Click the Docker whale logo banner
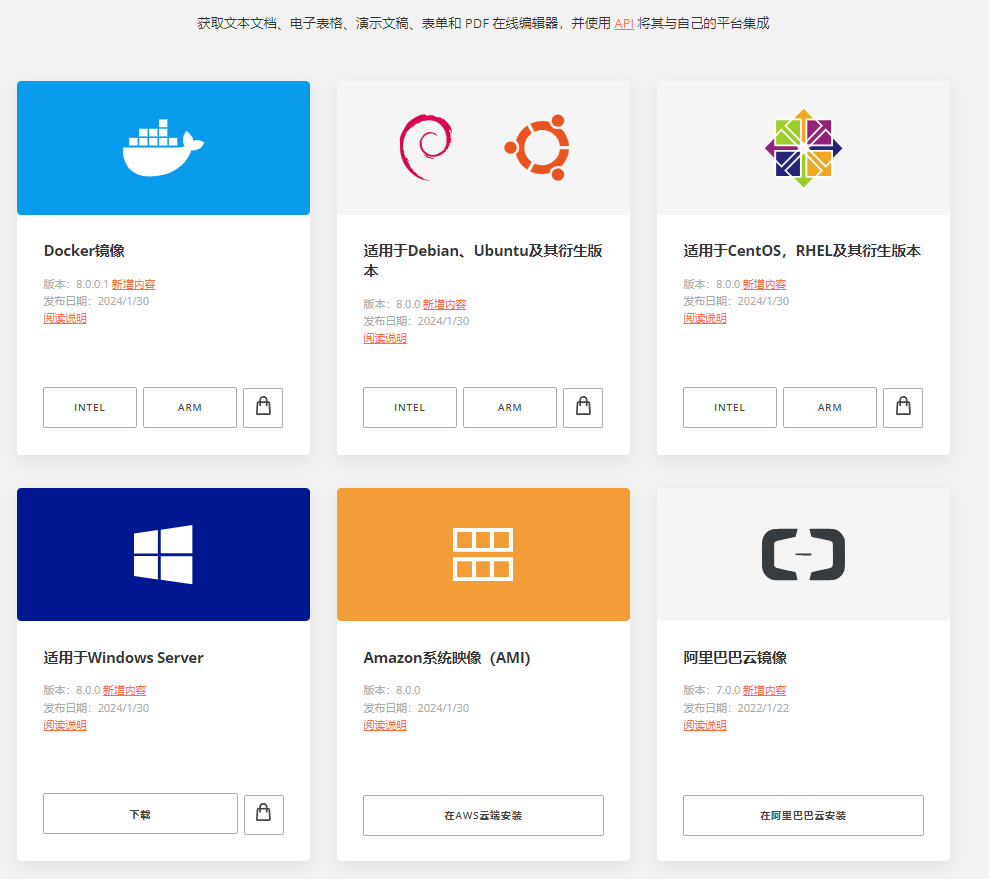The width and height of the screenshot is (989, 879). (163, 148)
